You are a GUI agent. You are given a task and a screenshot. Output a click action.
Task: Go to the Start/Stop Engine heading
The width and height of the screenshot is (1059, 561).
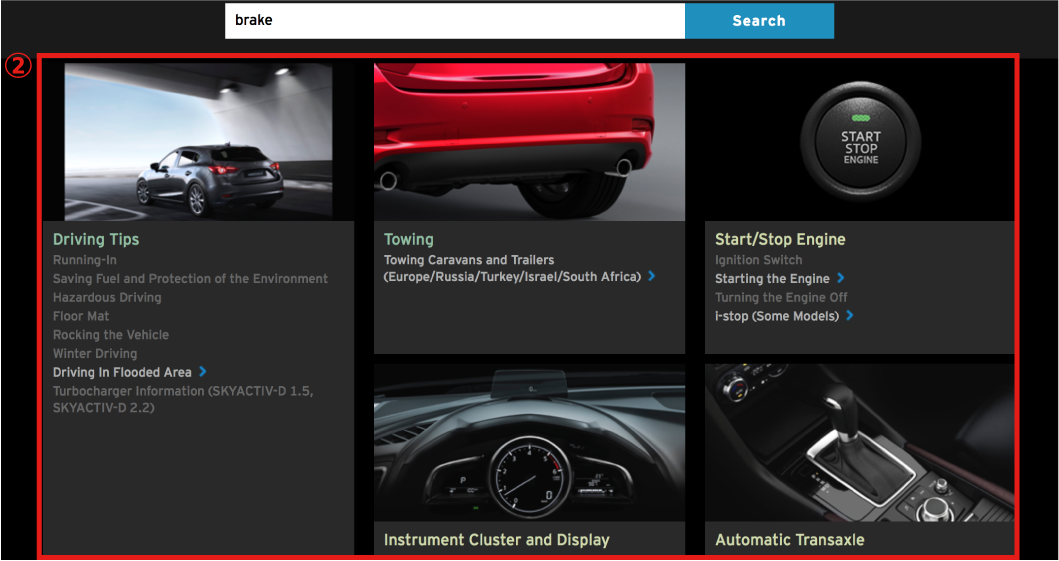click(x=780, y=240)
